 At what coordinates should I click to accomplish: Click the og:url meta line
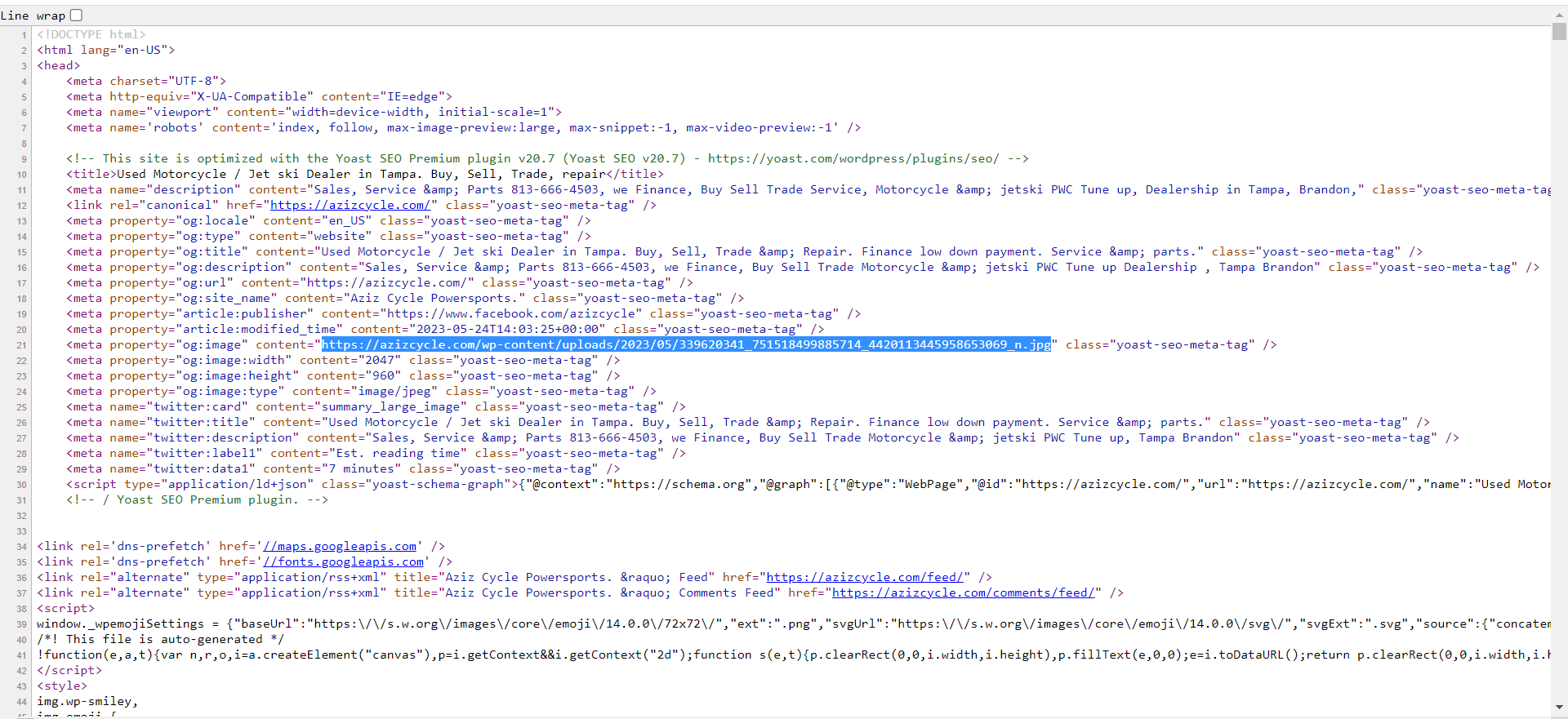380,282
